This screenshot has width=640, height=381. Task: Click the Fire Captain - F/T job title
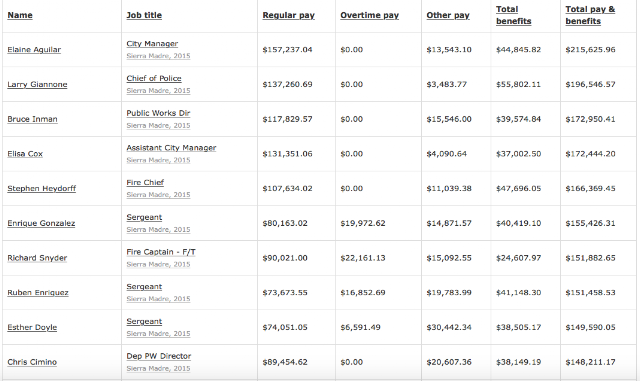coord(161,252)
